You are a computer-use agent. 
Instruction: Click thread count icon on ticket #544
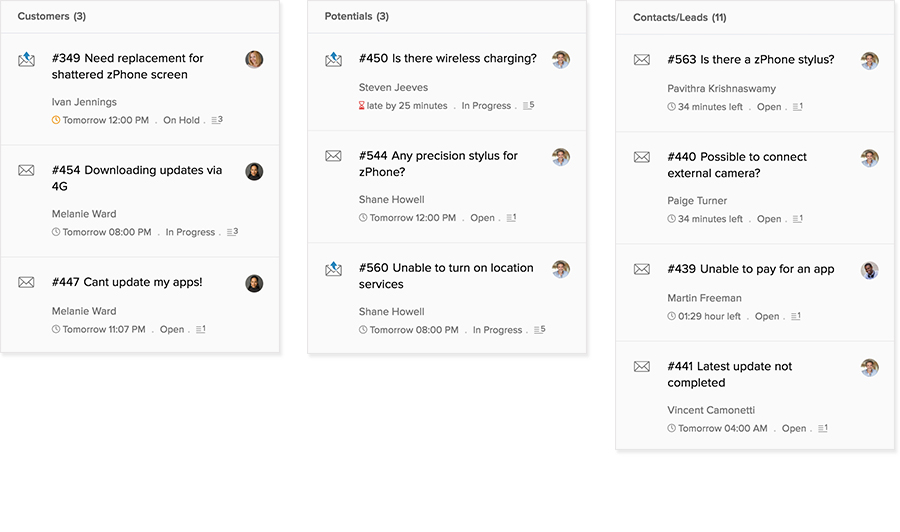pos(511,218)
